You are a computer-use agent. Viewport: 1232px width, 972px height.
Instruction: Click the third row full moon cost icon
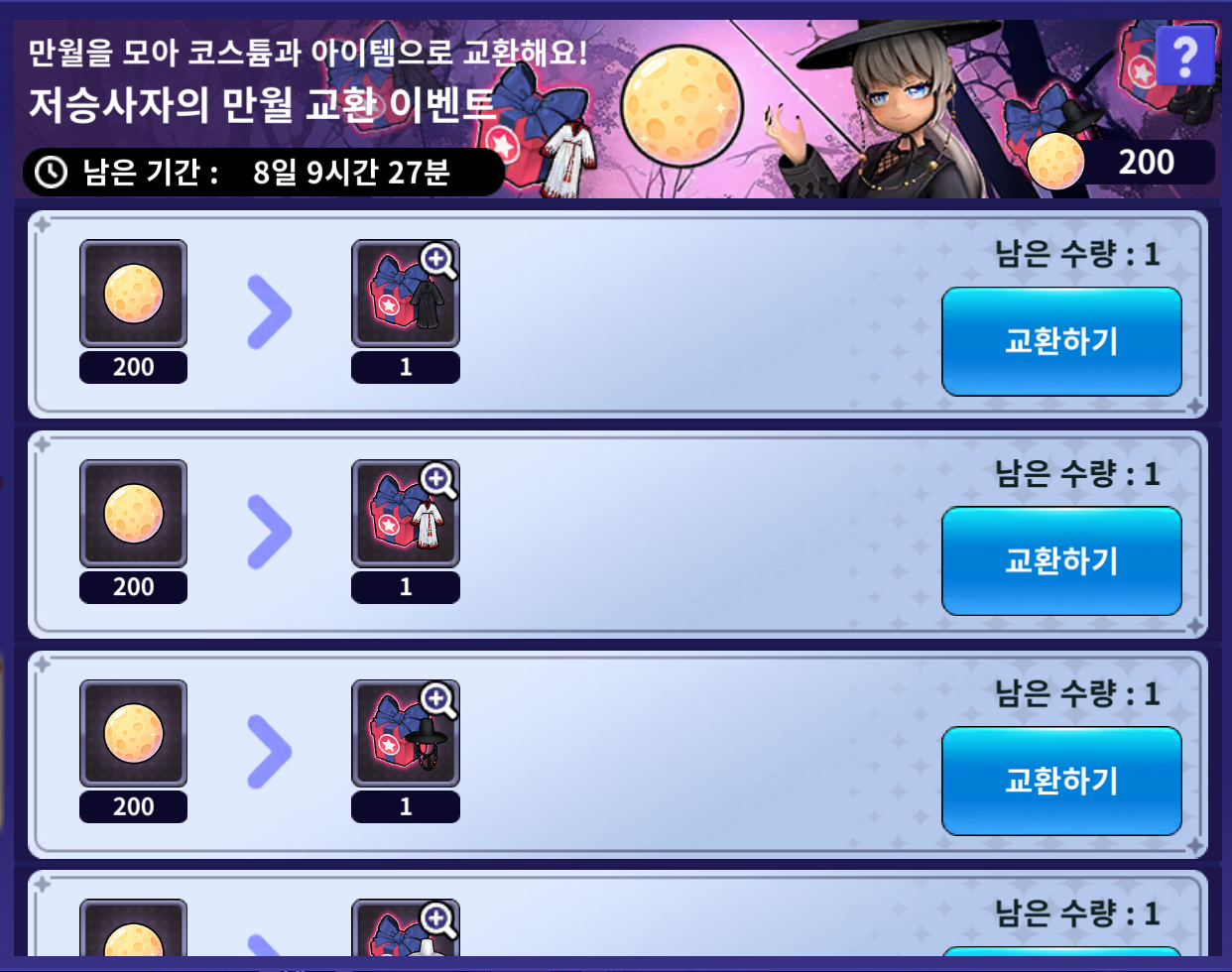pos(133,734)
